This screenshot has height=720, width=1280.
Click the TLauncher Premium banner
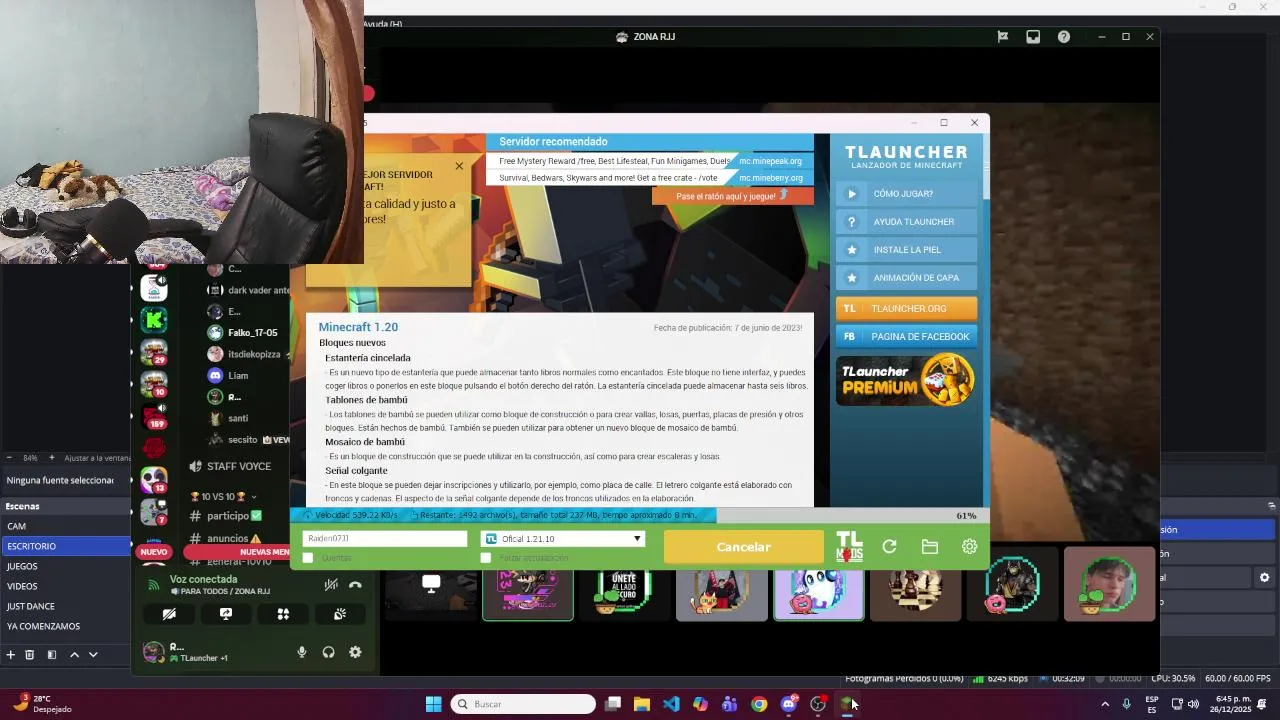point(907,380)
